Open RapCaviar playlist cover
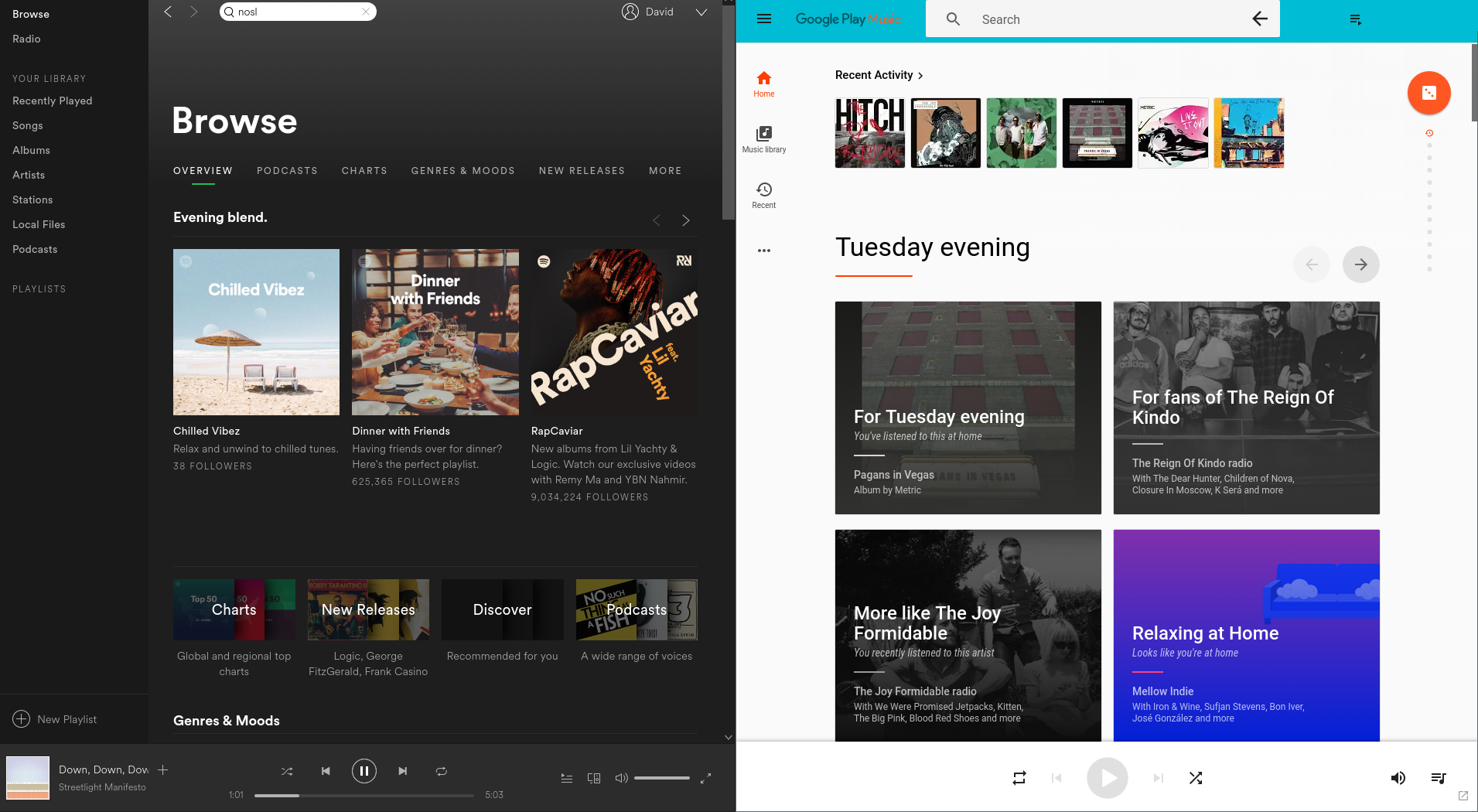The image size is (1478, 812). tap(614, 332)
